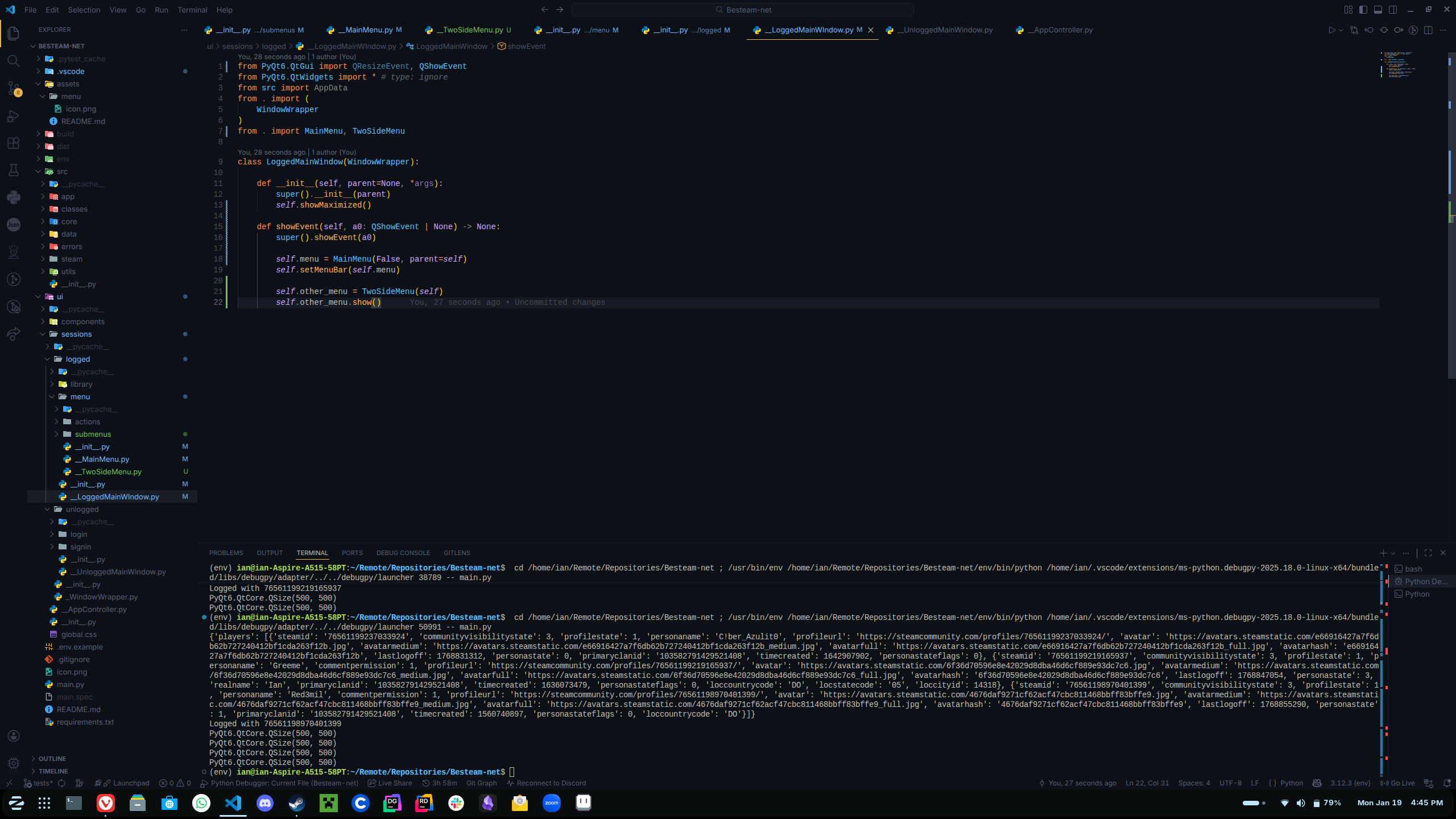Toggle the Primary Side Bar layout button

(x=1363, y=10)
